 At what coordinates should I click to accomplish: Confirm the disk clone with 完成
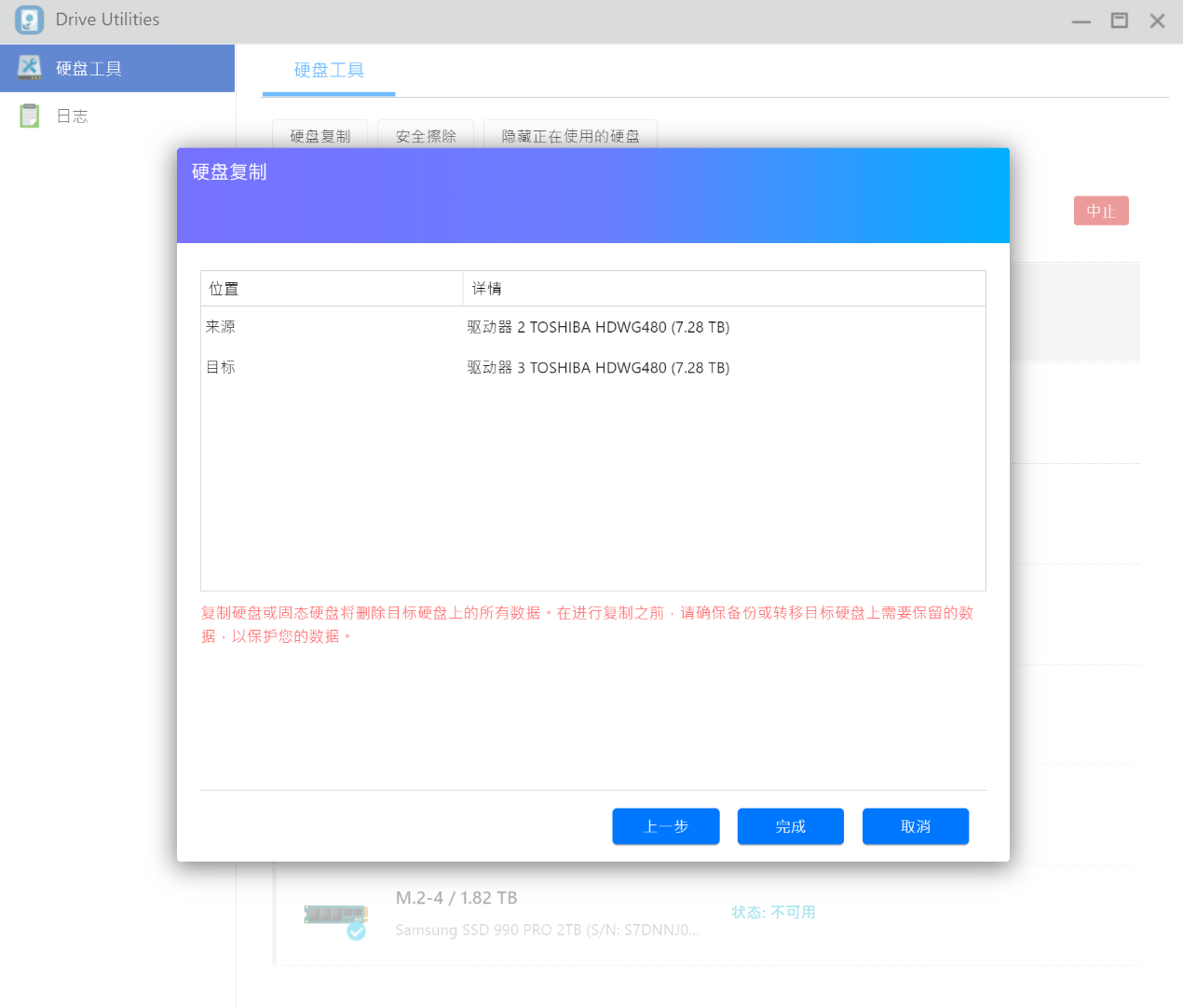[x=790, y=826]
